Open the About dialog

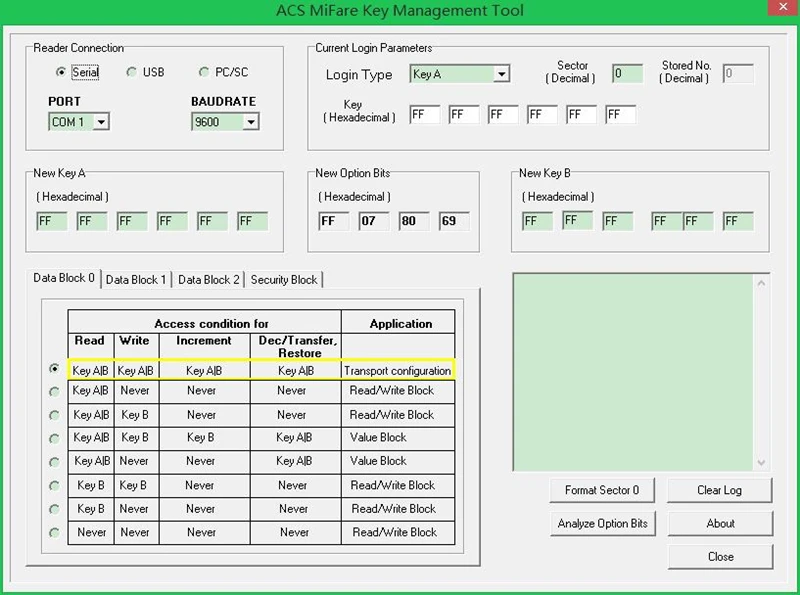pos(720,524)
